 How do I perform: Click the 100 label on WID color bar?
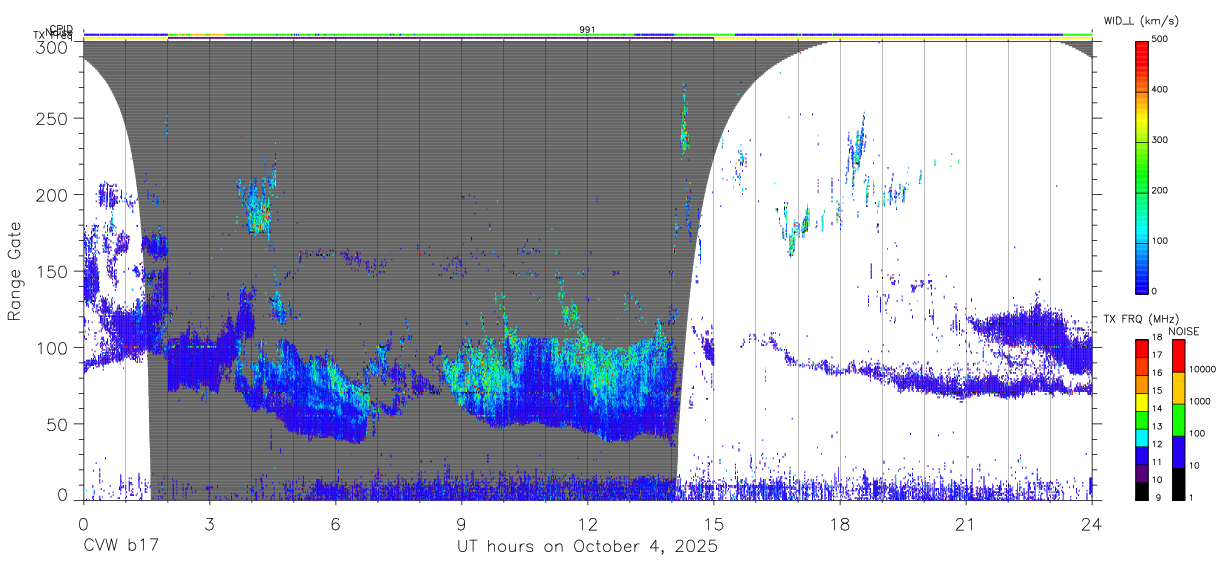(x=1160, y=240)
